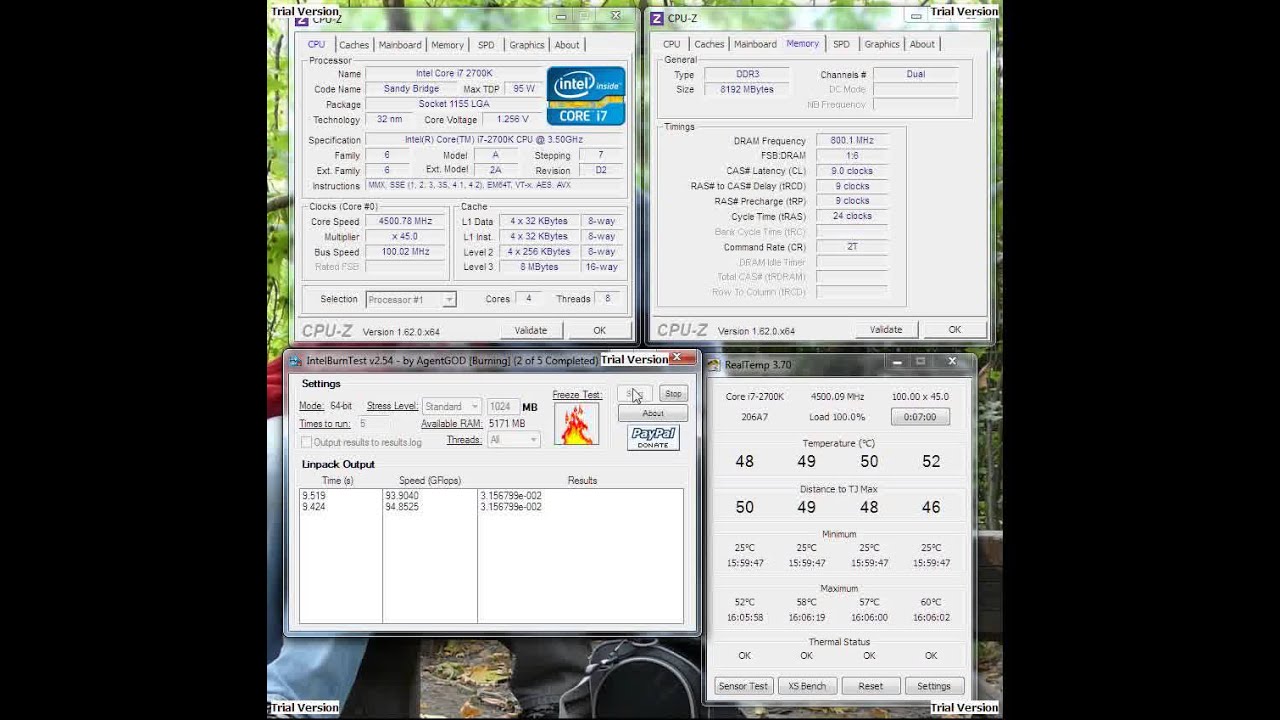The height and width of the screenshot is (720, 1280).
Task: Click OK in the CPU-Z Memory window
Action: pyautogui.click(x=955, y=329)
